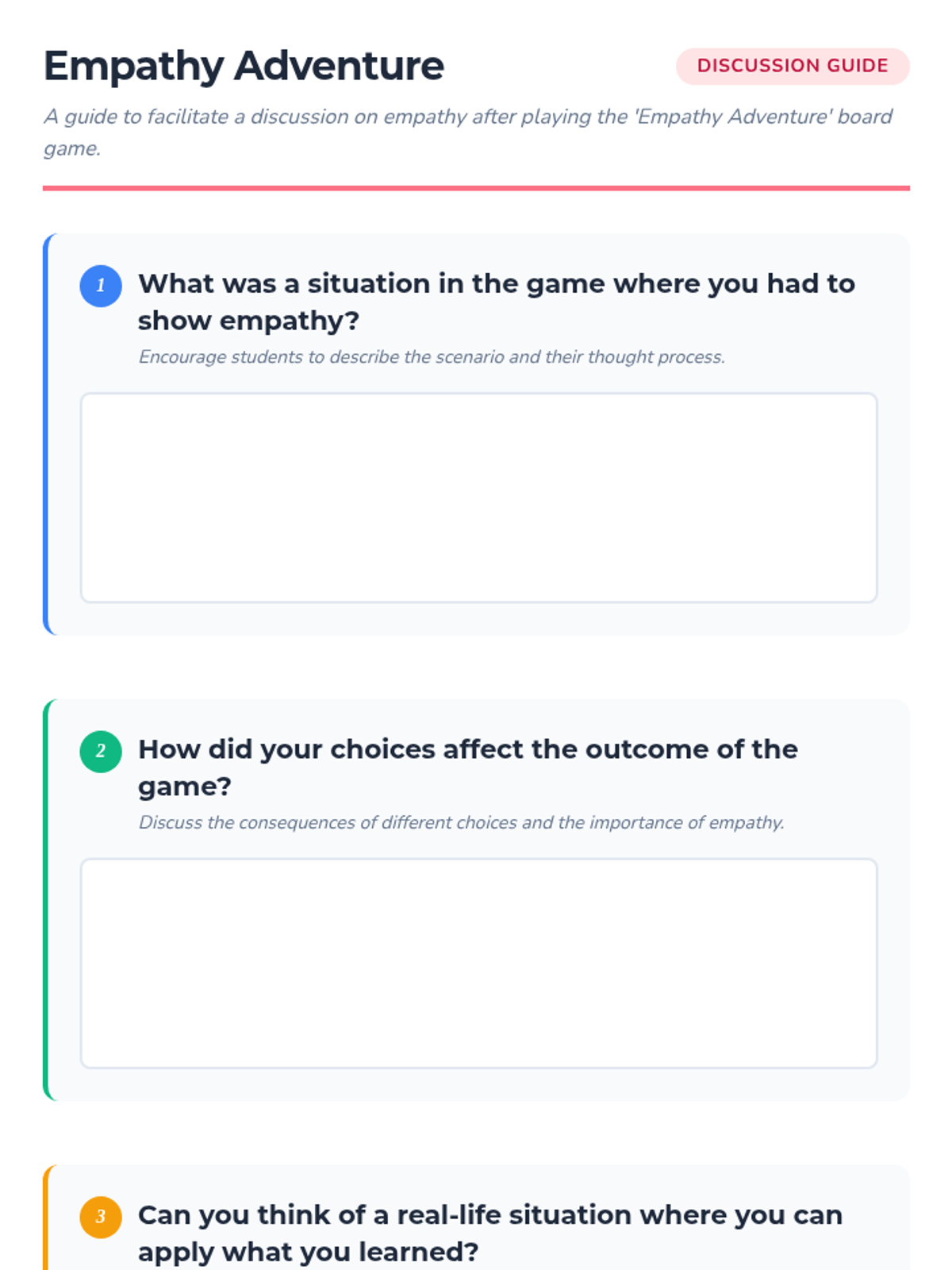This screenshot has width=952, height=1270.
Task: Click the hint 'Encourage students to describe the scenario'
Action: pyautogui.click(x=432, y=357)
